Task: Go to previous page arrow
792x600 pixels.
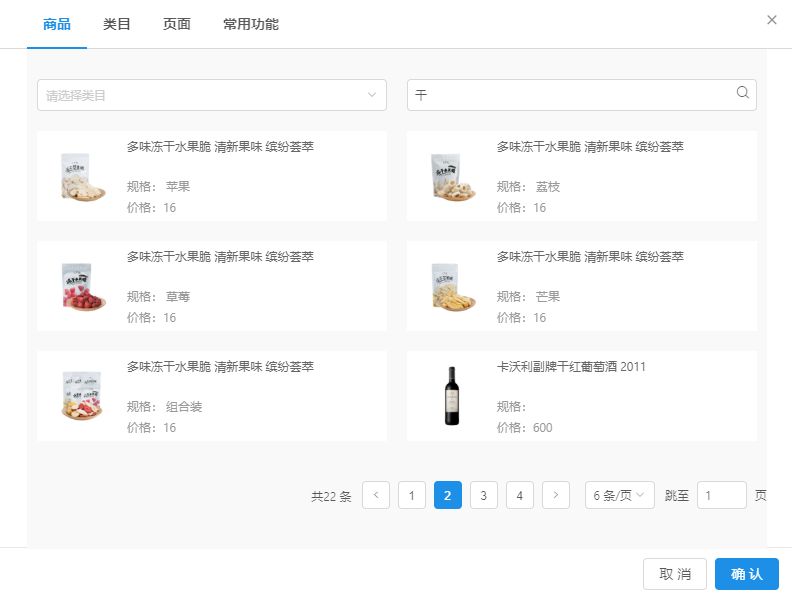Action: click(x=376, y=495)
